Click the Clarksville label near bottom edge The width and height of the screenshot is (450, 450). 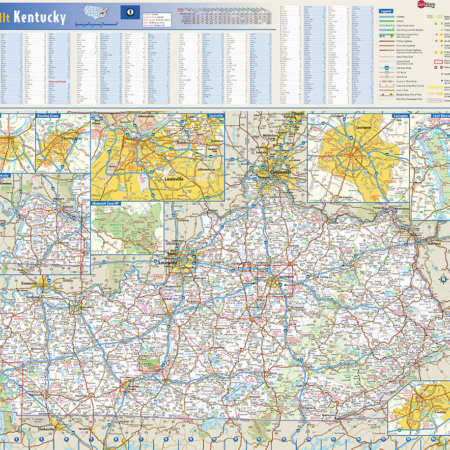(x=45, y=428)
